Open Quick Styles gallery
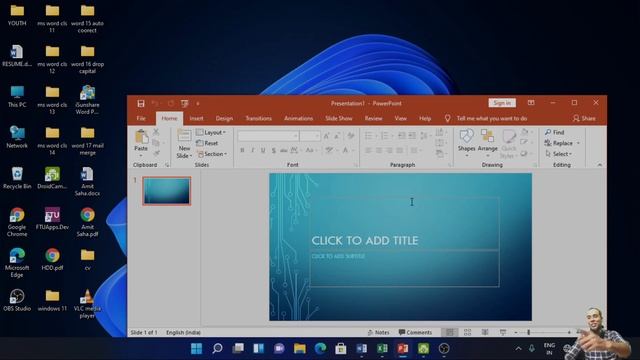The height and width of the screenshot is (360, 640). [x=509, y=144]
